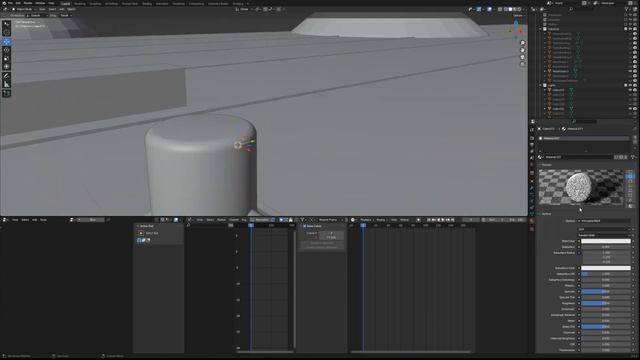Click the viewport pan hand gizmo
This screenshot has width=640, height=360.
tap(522, 50)
